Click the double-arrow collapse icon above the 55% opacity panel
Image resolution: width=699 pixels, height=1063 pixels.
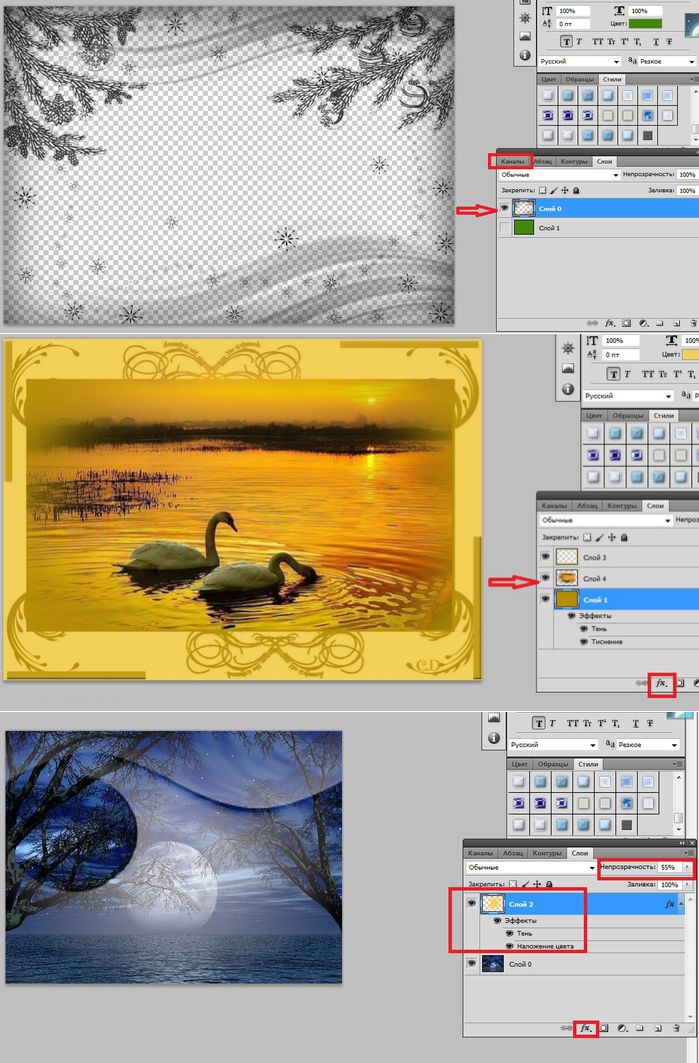coord(682,843)
